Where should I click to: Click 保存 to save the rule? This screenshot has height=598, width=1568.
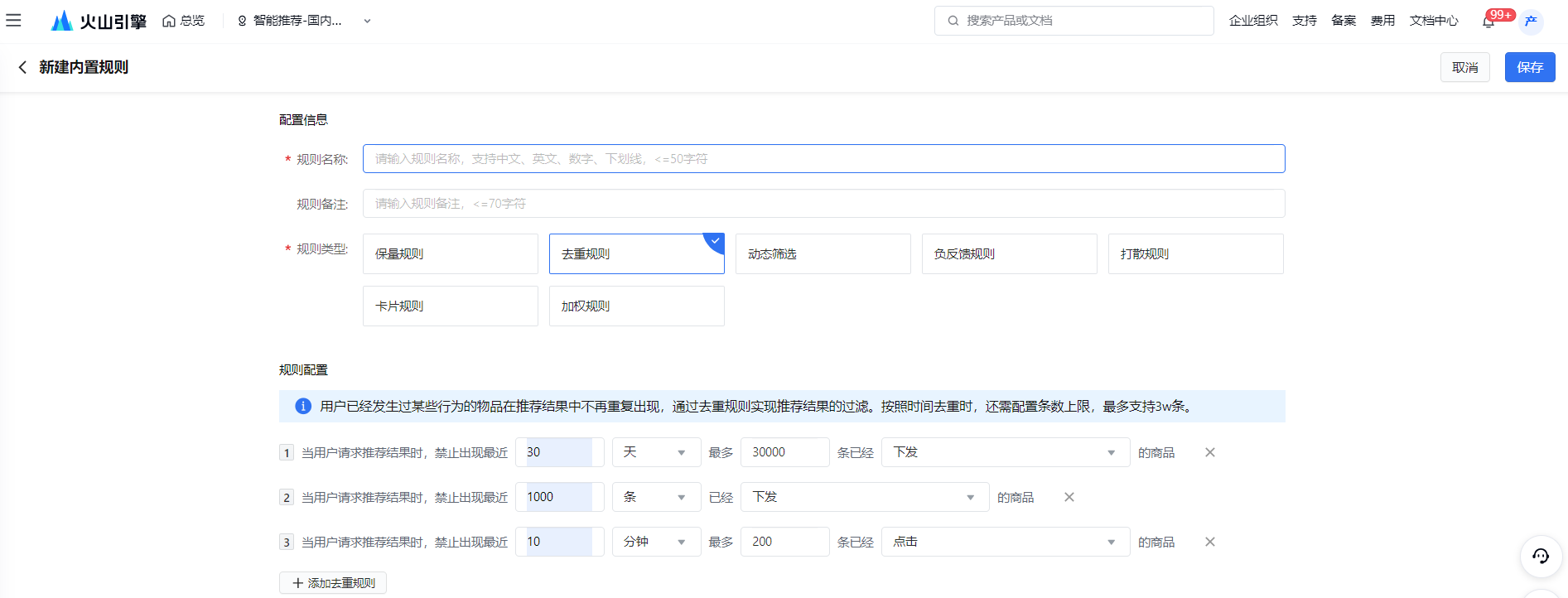tap(1530, 67)
